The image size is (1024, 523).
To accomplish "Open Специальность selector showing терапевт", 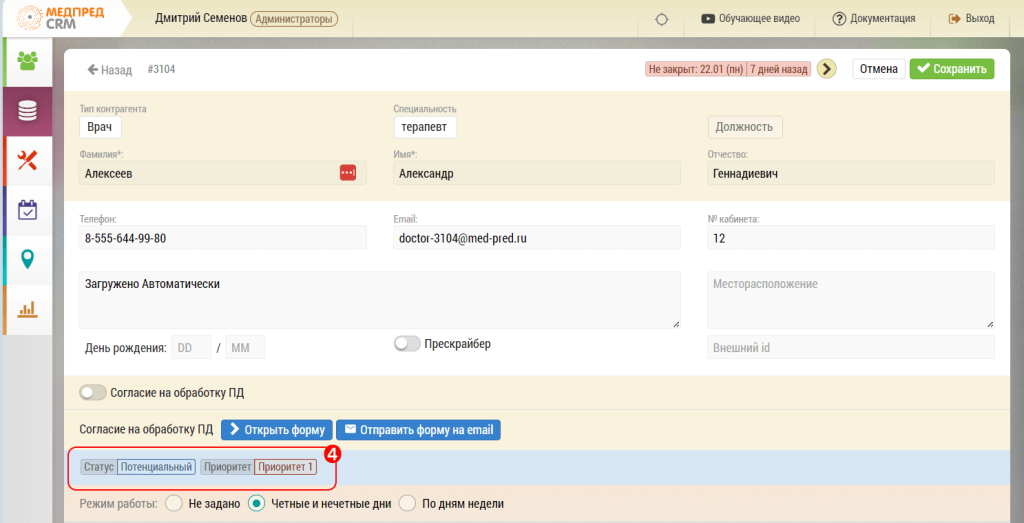I will click(x=425, y=127).
